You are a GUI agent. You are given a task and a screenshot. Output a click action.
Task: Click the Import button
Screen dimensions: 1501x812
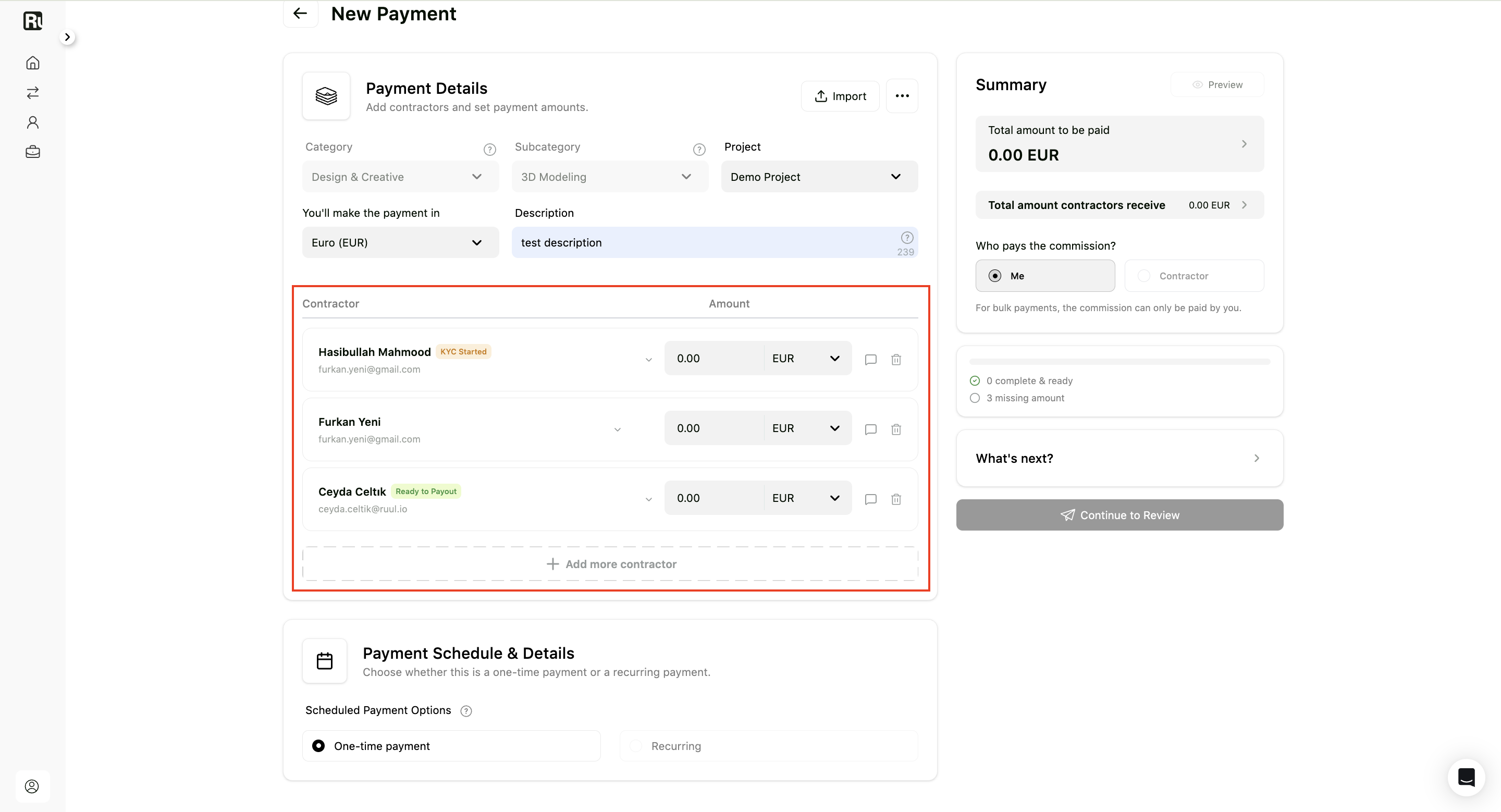840,96
